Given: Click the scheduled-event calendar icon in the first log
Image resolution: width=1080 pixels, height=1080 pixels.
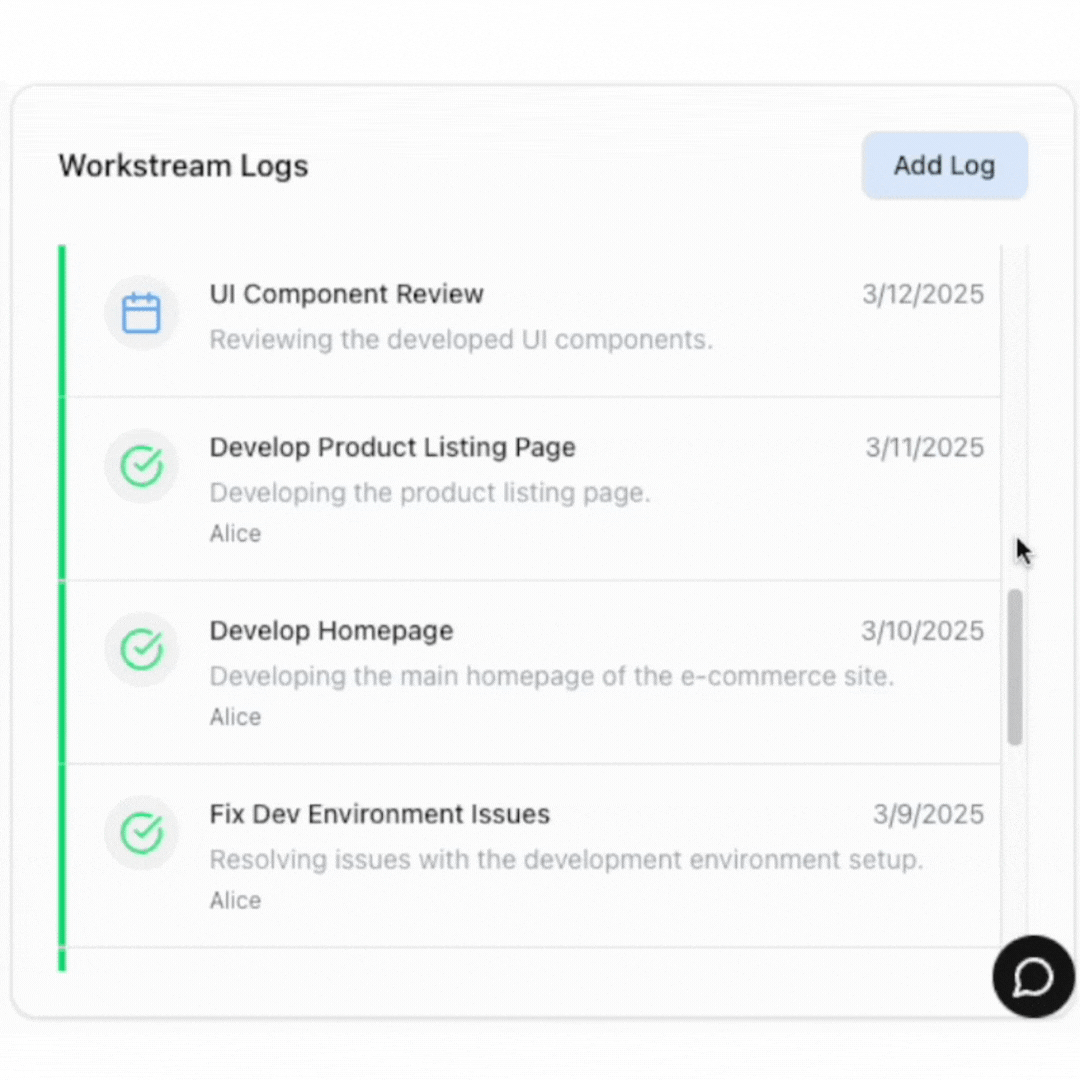Looking at the screenshot, I should [141, 311].
